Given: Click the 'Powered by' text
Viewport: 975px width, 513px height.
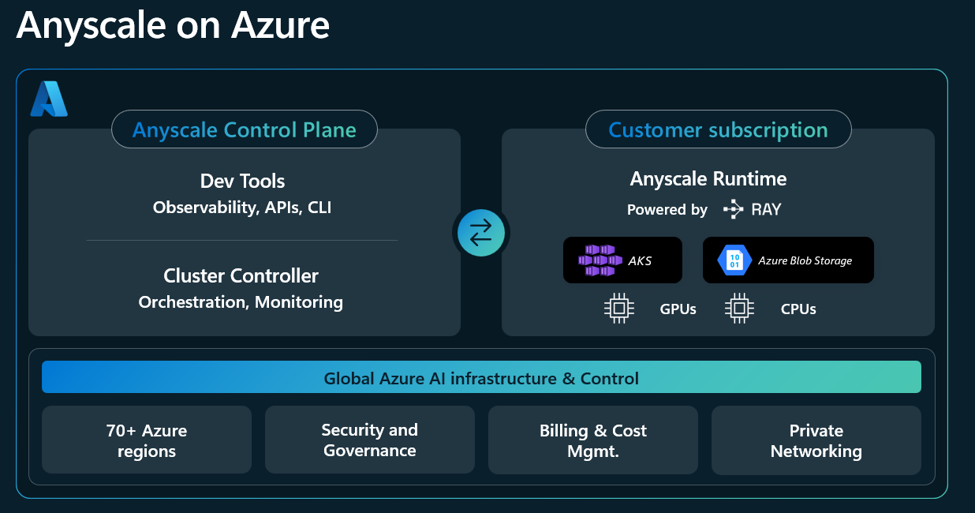Looking at the screenshot, I should (667, 210).
